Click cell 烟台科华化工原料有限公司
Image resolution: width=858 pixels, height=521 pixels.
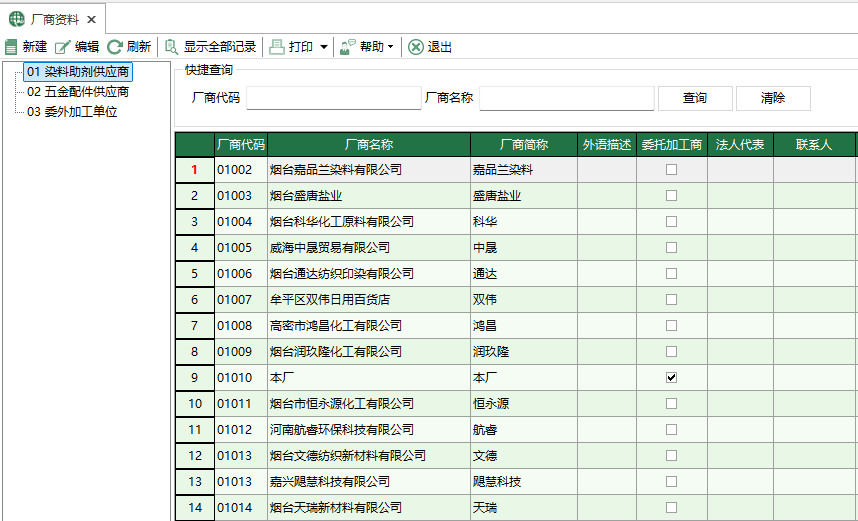(x=369, y=222)
